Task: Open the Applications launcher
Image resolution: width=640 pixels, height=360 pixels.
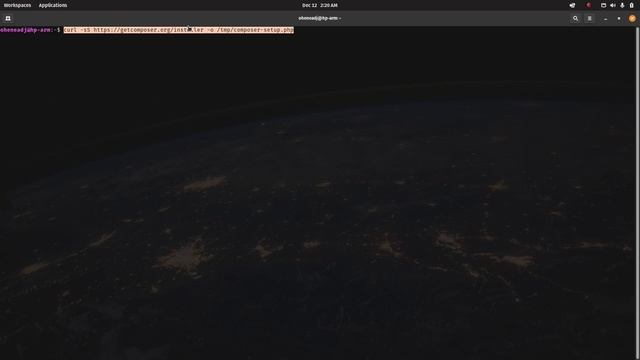Action: (x=53, y=5)
